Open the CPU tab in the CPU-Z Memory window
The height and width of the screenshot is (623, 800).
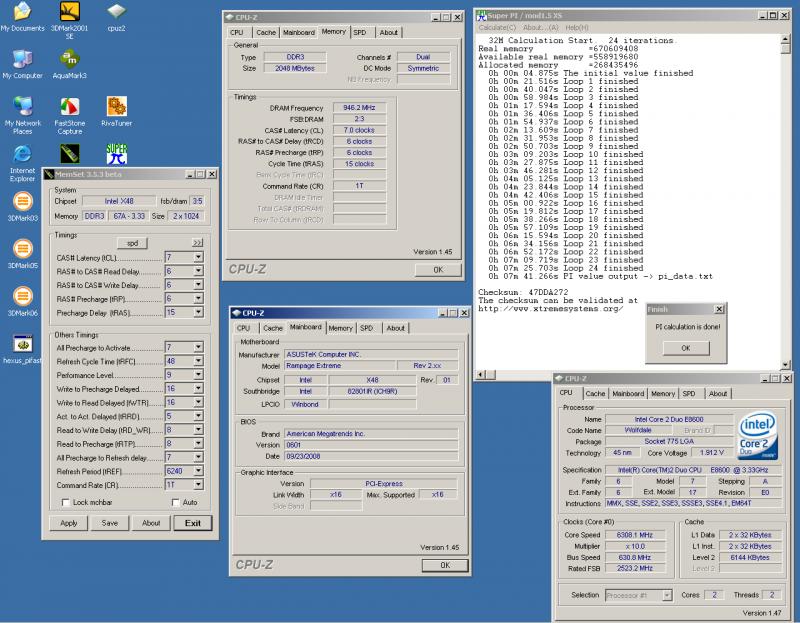[x=237, y=32]
